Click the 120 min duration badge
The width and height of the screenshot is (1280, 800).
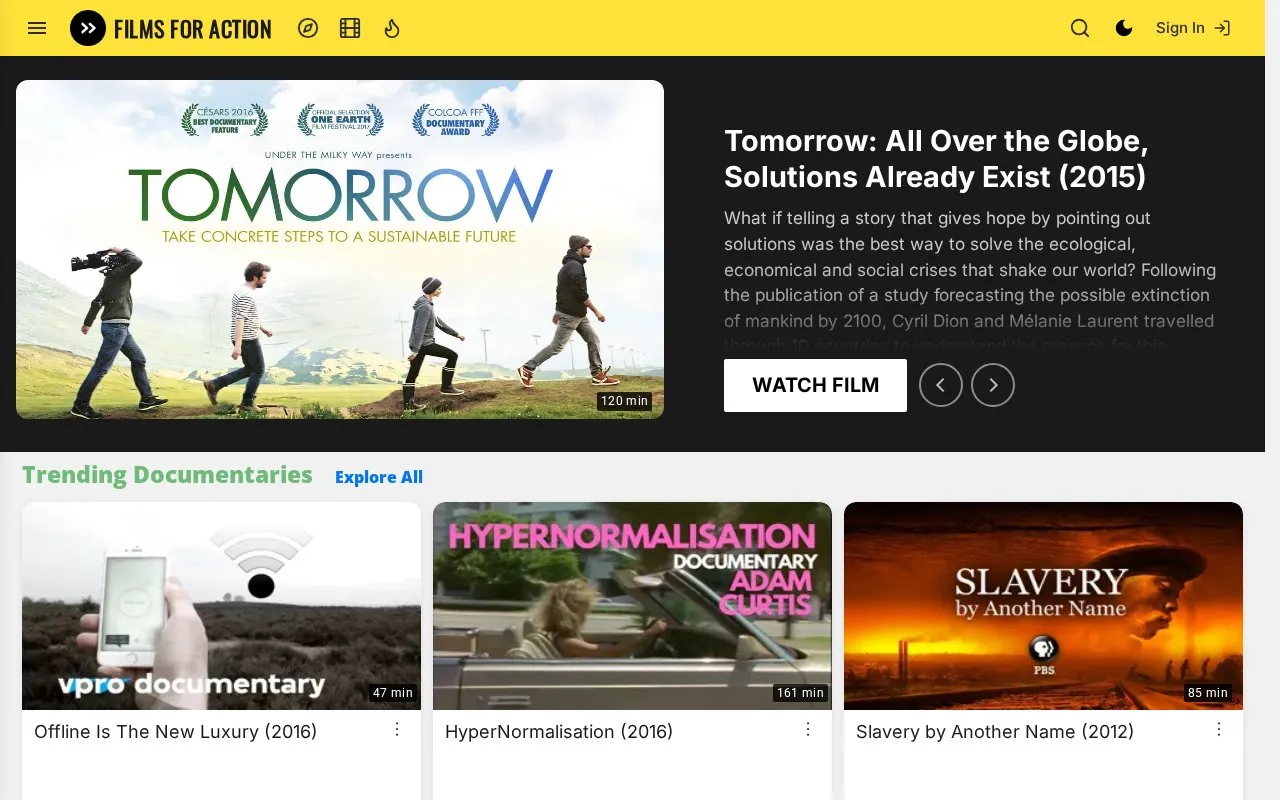(x=625, y=401)
